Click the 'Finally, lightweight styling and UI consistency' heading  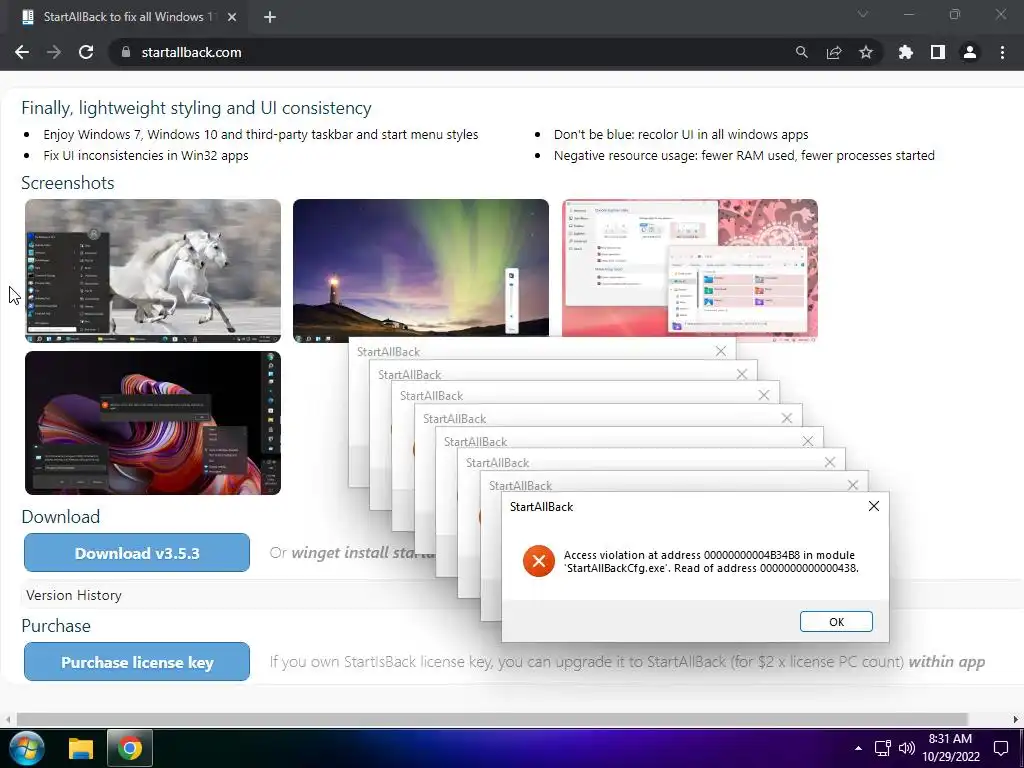pos(197,108)
